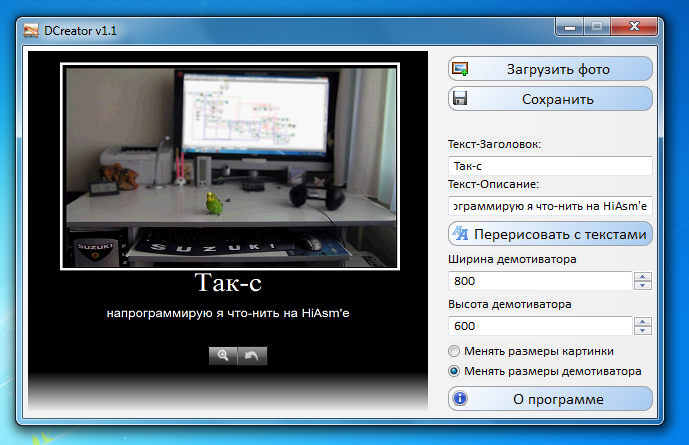Increase Ширина демотиватора with up arrow
This screenshot has width=689, height=445.
tap(643, 276)
